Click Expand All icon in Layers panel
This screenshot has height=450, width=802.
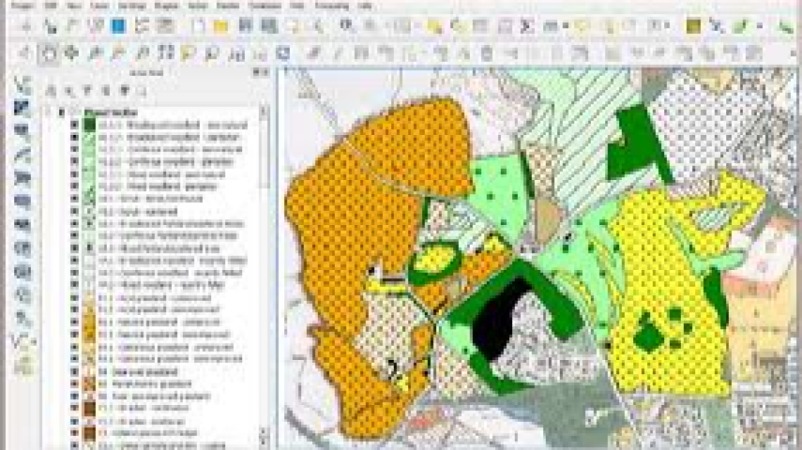coord(106,92)
